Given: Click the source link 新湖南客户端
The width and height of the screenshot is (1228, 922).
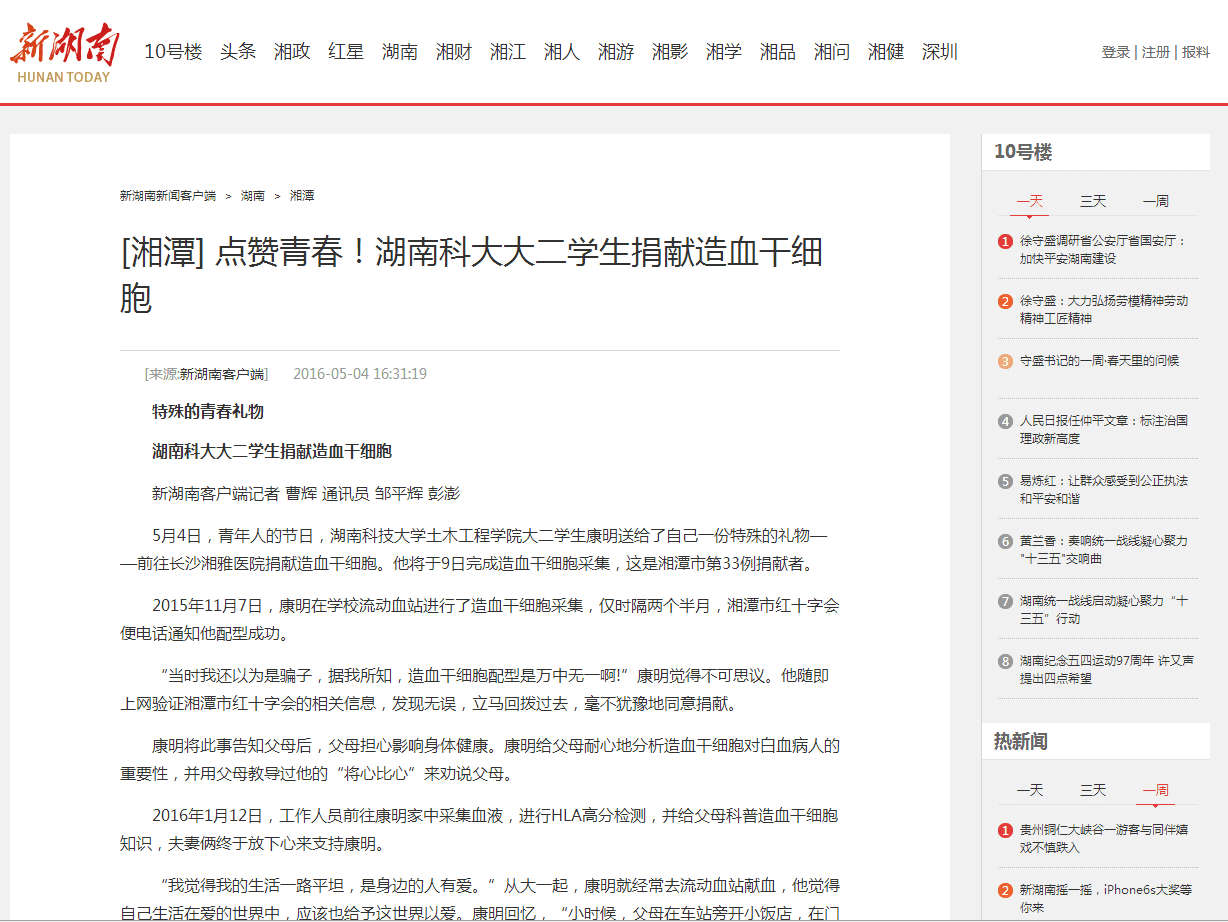Looking at the screenshot, I should pyautogui.click(x=222, y=374).
